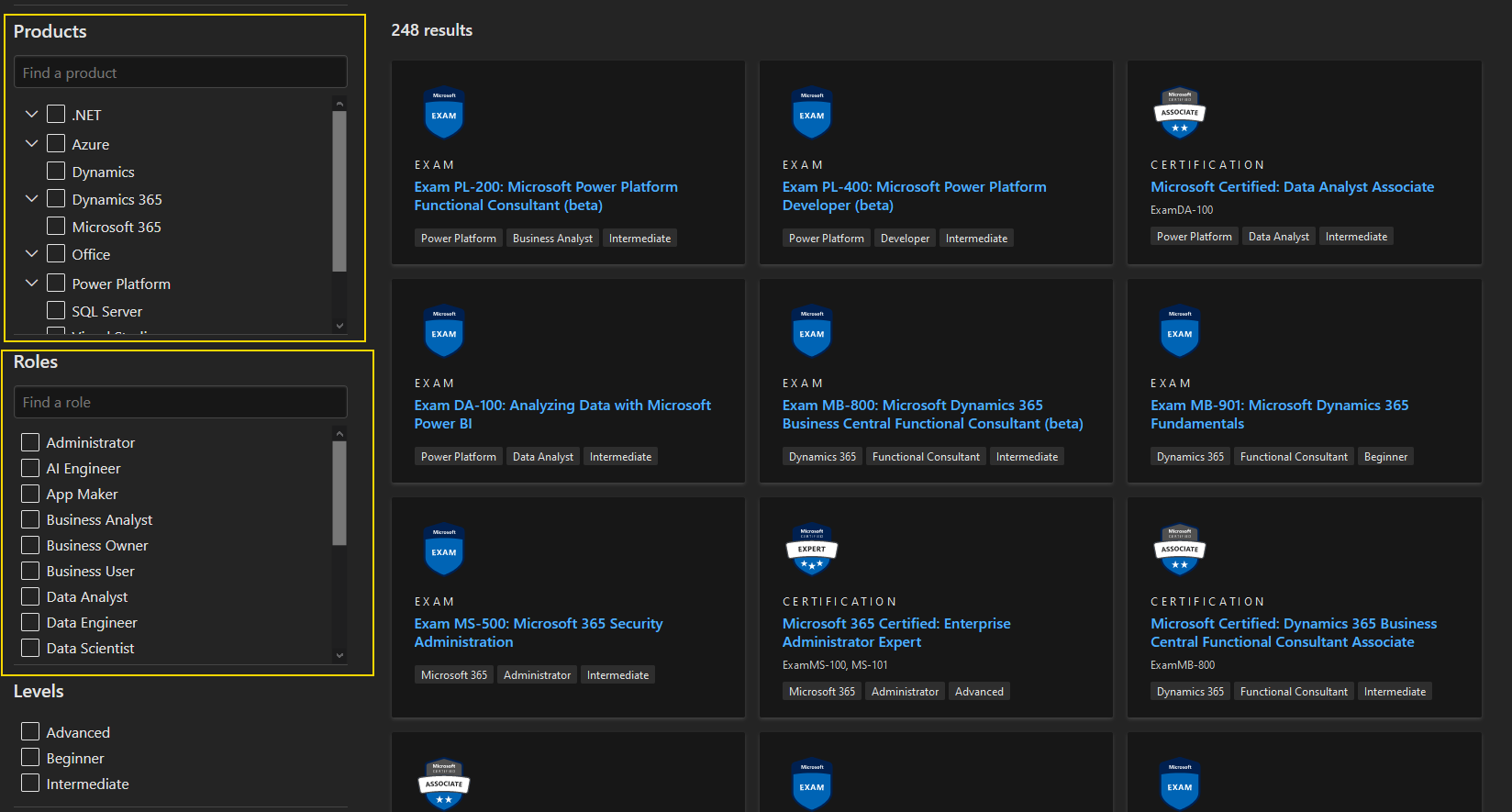Expand the Office product chevron
1512x812 pixels.
[31, 253]
